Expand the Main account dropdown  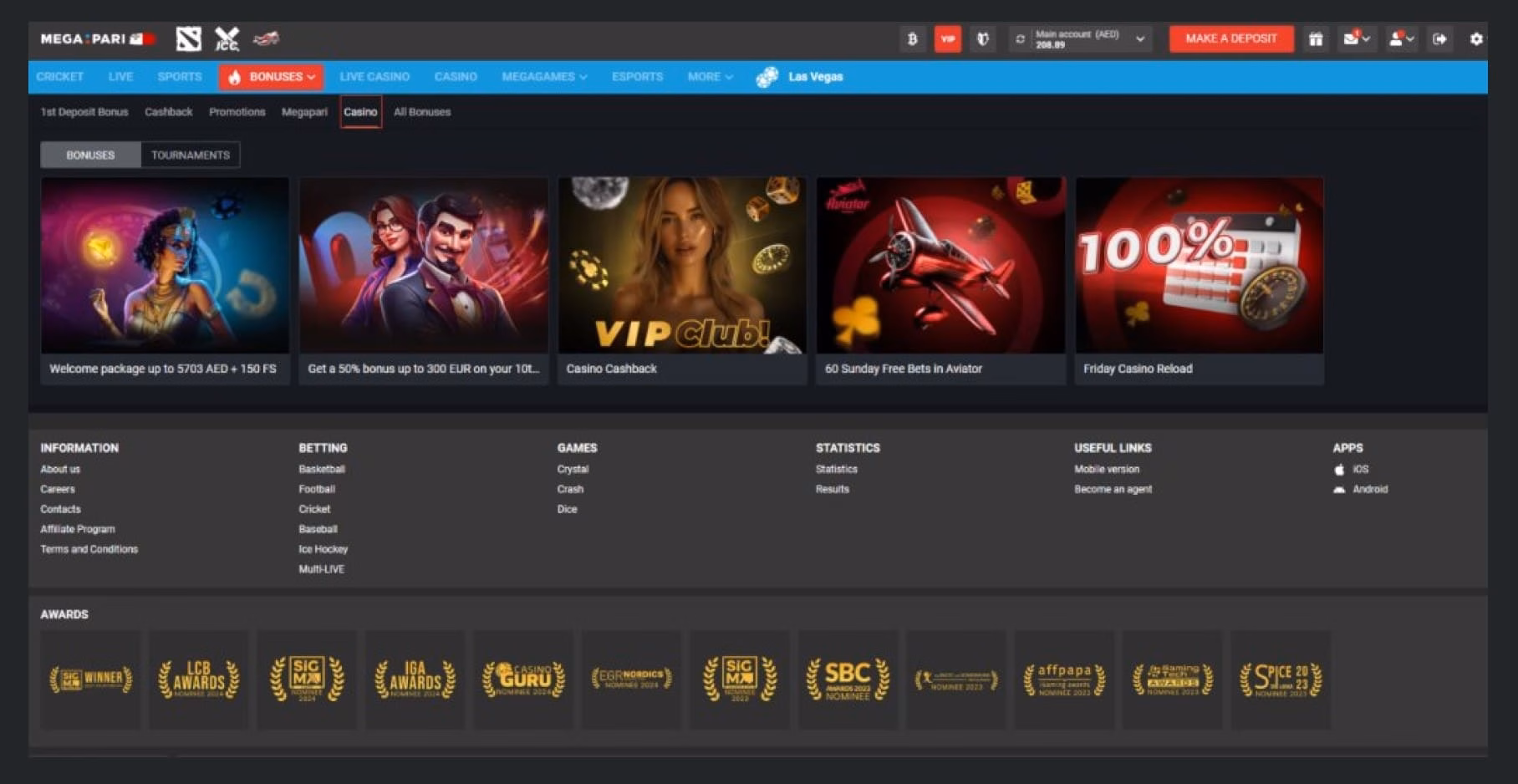click(1140, 38)
